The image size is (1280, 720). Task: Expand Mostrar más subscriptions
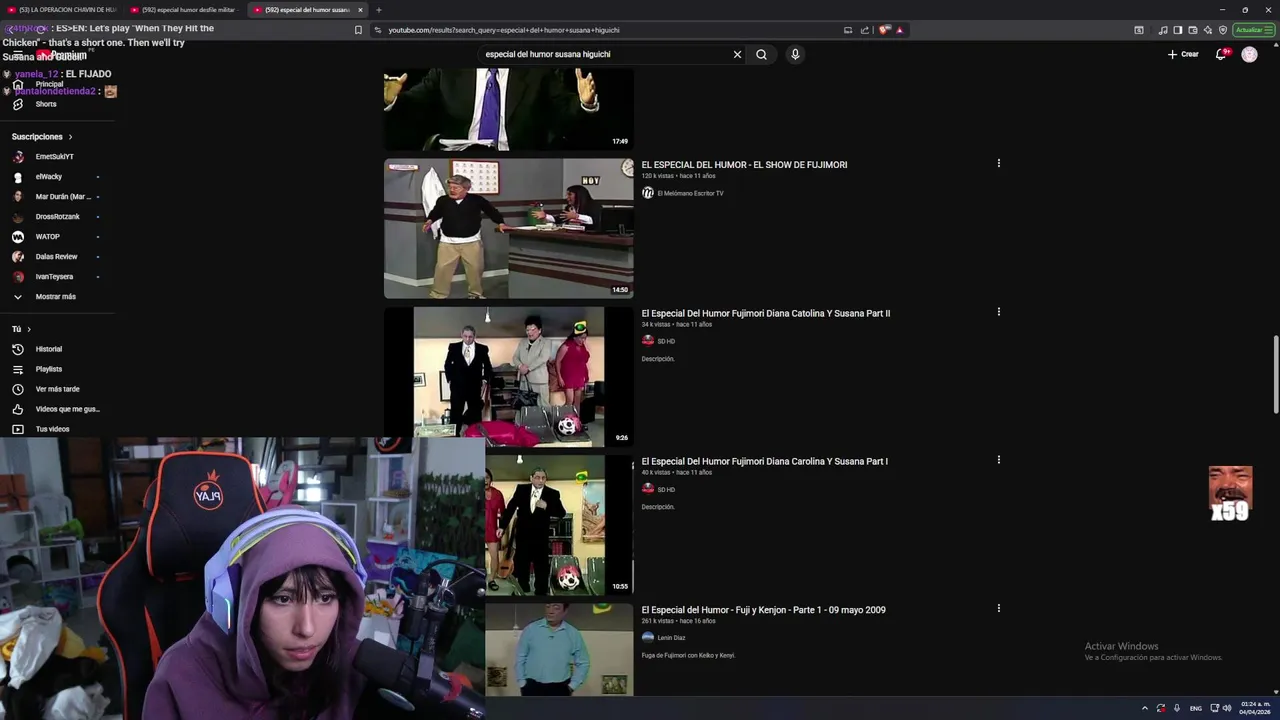(55, 297)
